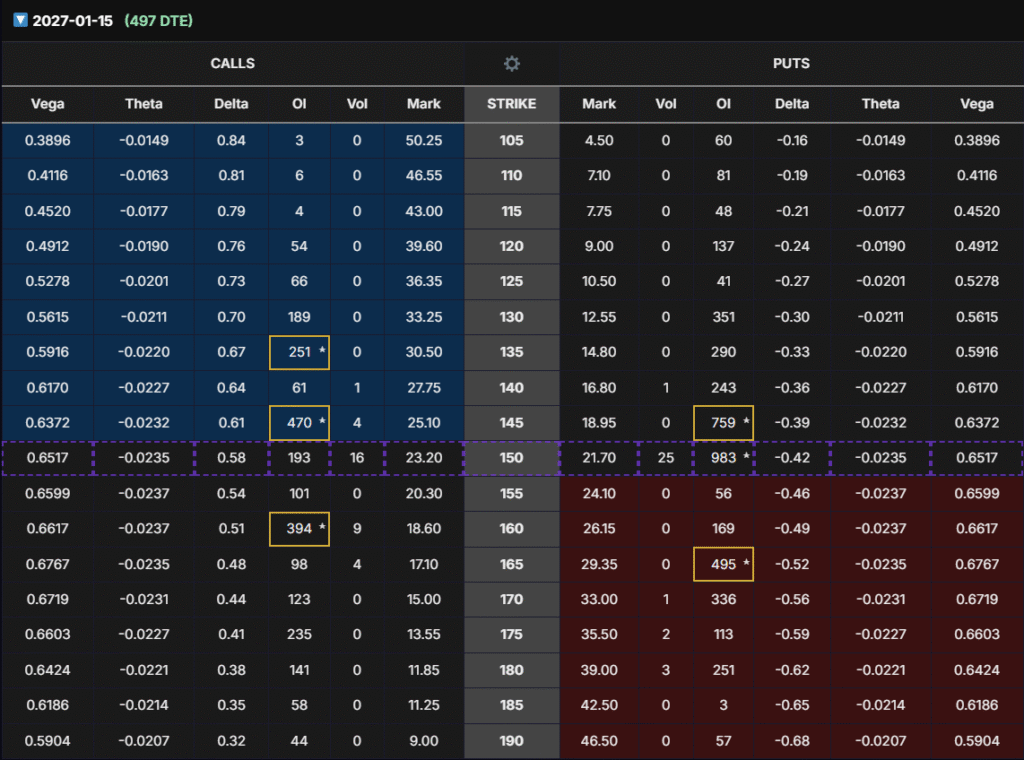Open the option chain settings gear
The image size is (1024, 760).
click(512, 64)
